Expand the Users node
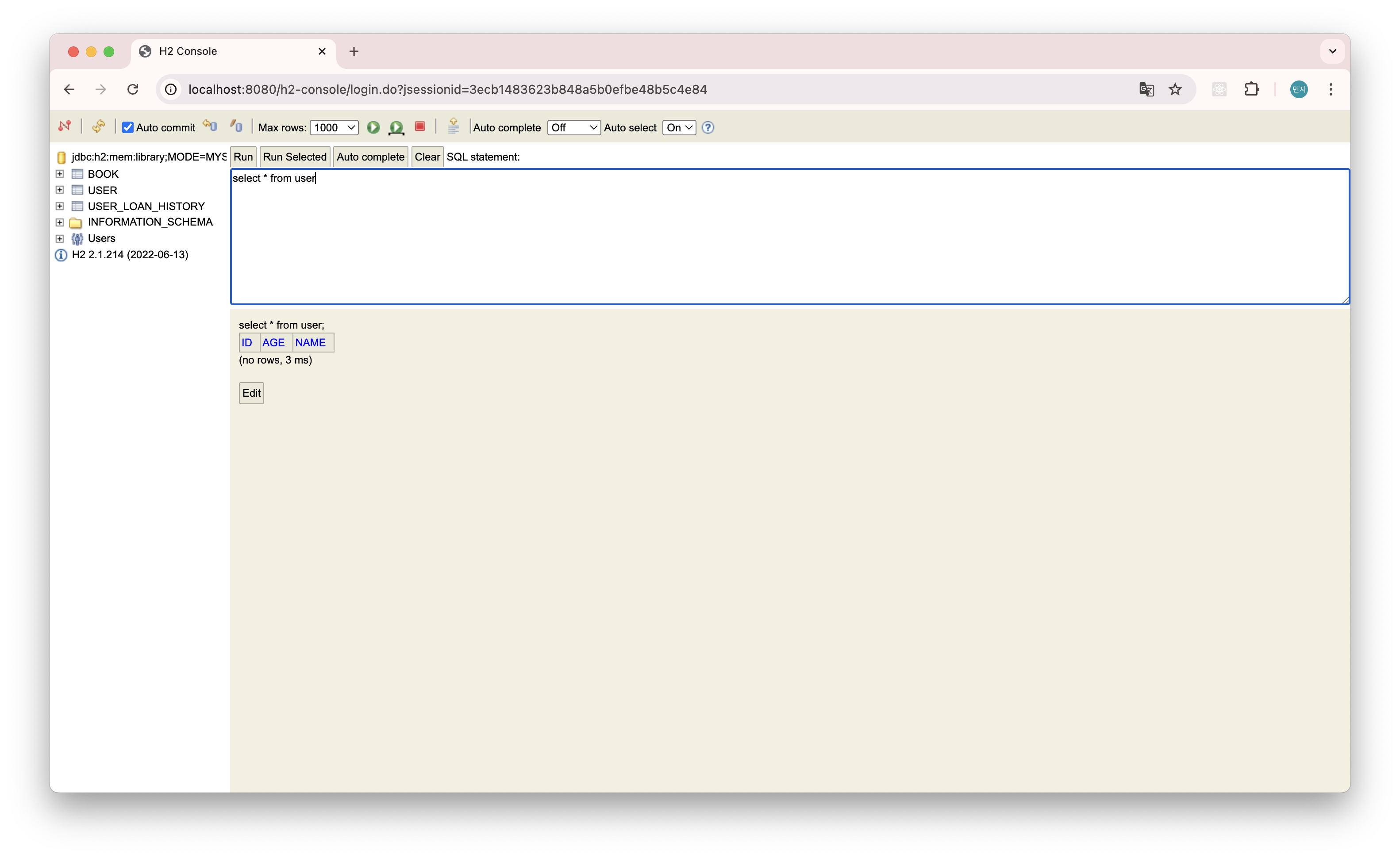This screenshot has height=858, width=1400. (60, 238)
